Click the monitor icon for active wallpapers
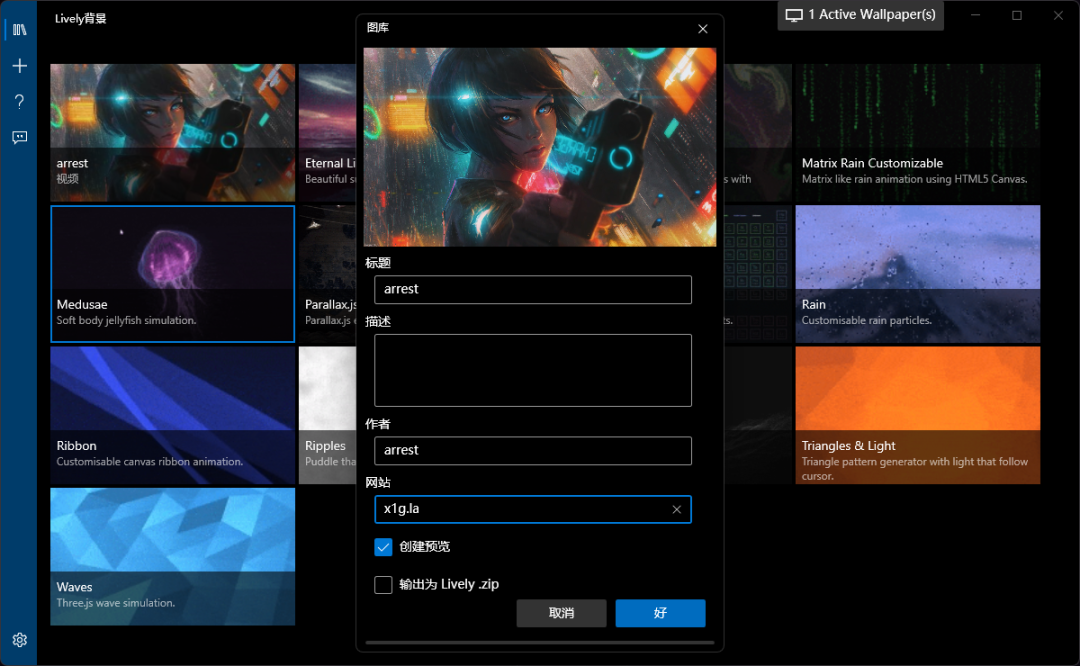This screenshot has height=666, width=1080. pyautogui.click(x=794, y=15)
